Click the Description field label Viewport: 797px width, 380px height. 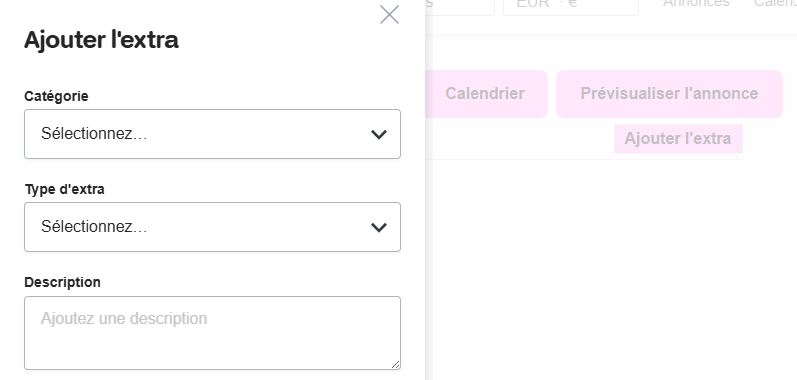tap(63, 282)
